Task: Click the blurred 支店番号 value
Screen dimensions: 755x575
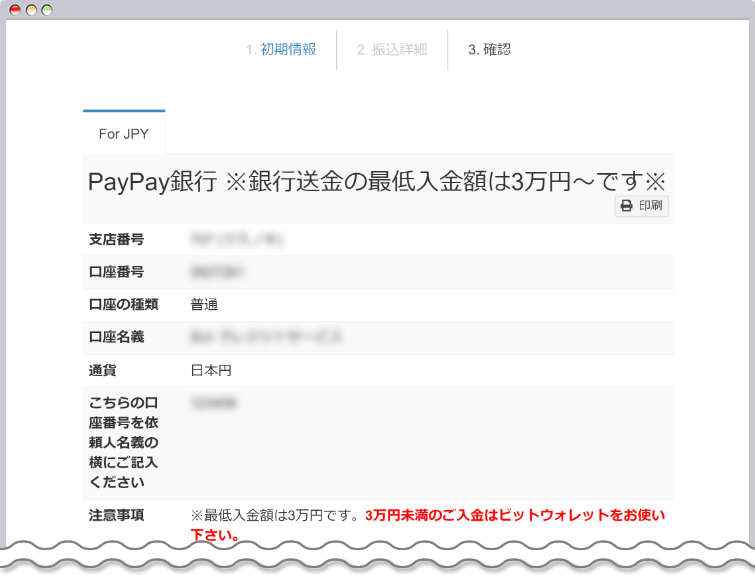Action: pos(237,239)
